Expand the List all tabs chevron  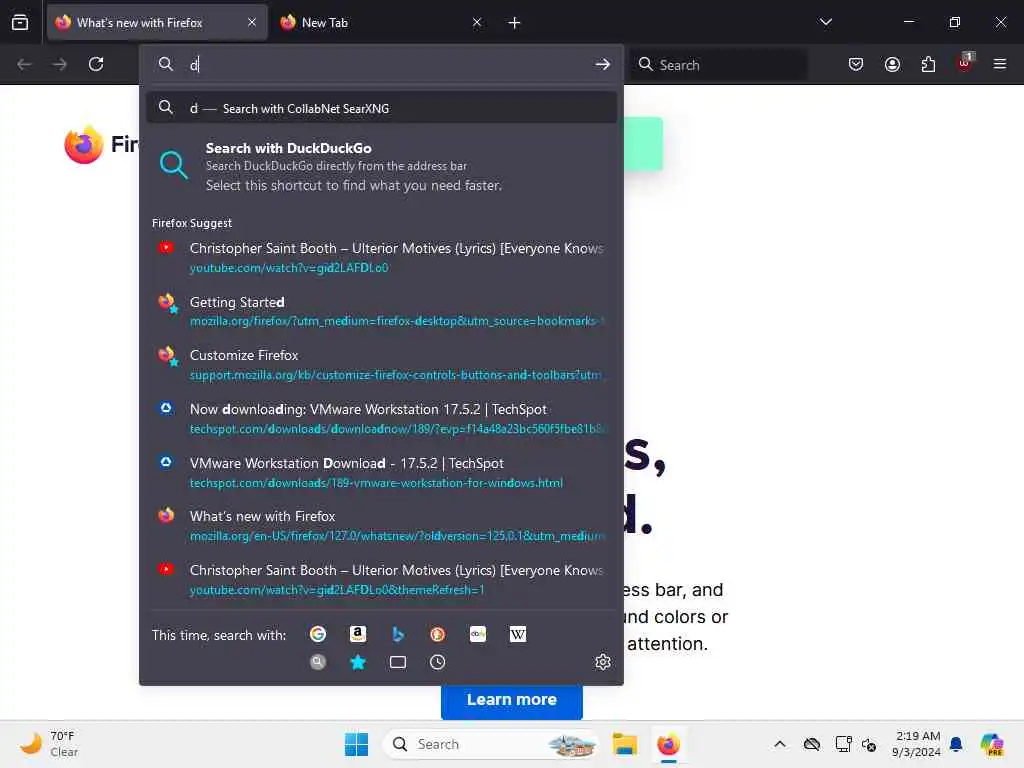coord(826,22)
